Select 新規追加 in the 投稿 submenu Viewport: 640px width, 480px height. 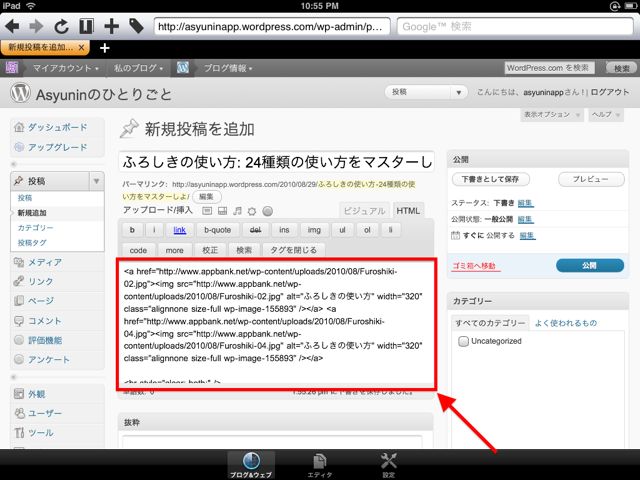[32, 213]
